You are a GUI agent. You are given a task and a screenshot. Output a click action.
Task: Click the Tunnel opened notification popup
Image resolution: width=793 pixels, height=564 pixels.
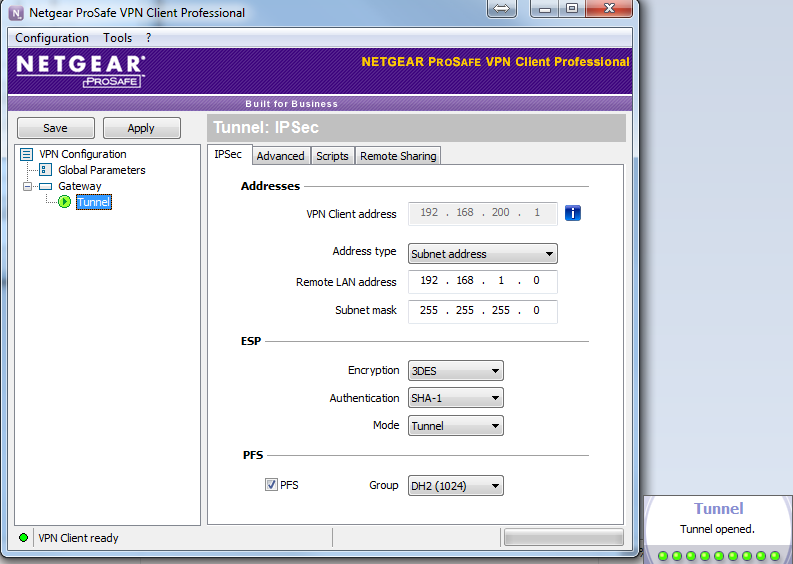(x=718, y=529)
